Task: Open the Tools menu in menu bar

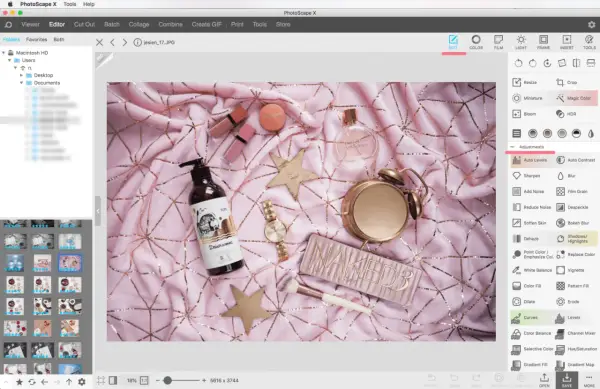Action: click(70, 4)
